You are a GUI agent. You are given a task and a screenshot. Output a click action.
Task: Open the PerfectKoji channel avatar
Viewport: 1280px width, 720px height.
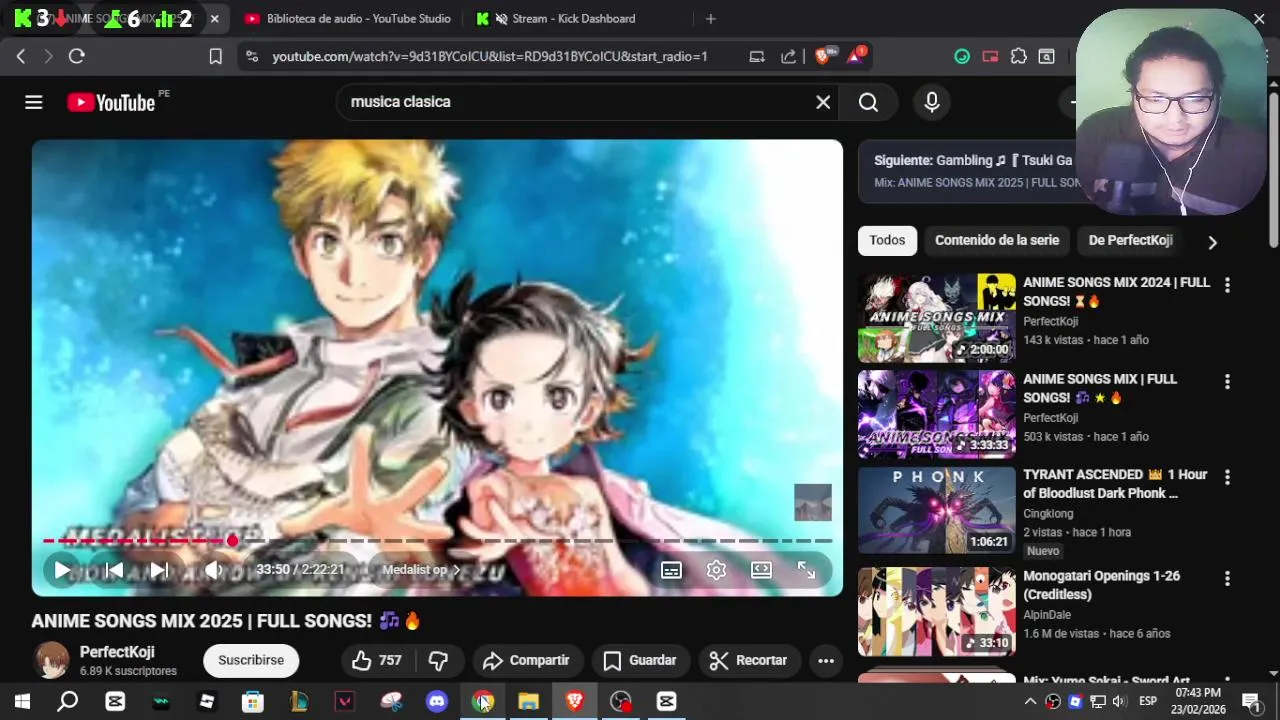point(51,660)
